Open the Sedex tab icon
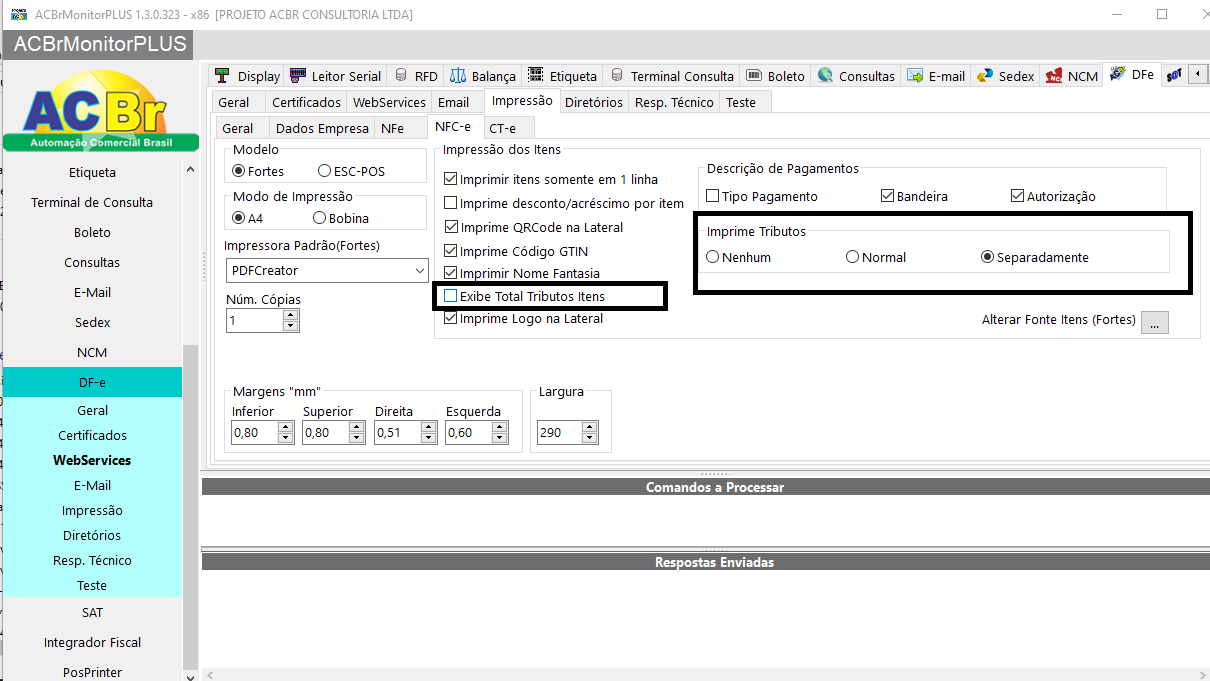This screenshot has width=1210, height=681. (x=985, y=75)
